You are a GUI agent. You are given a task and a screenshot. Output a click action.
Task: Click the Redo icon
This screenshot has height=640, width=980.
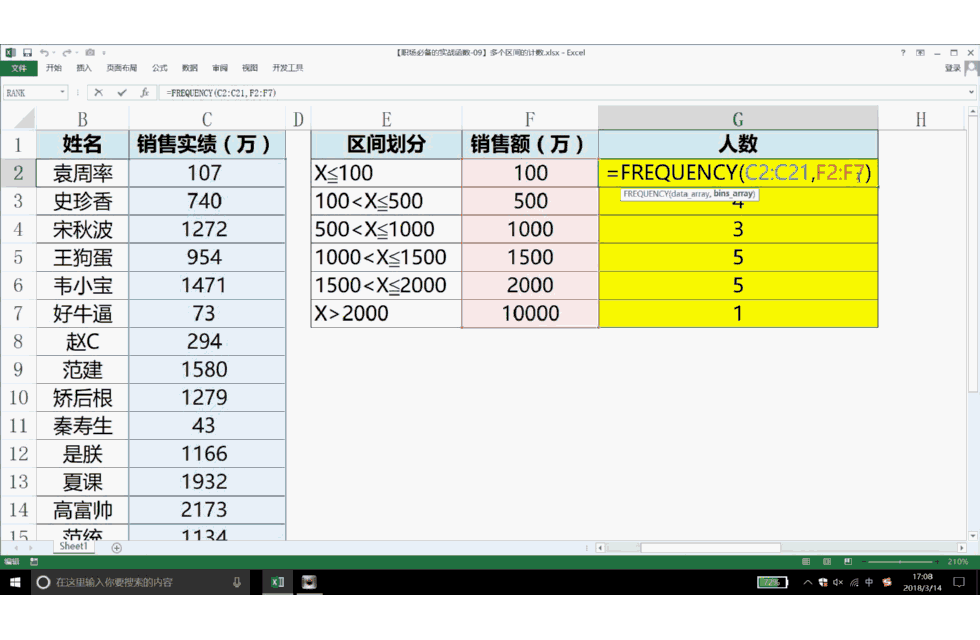(x=66, y=52)
